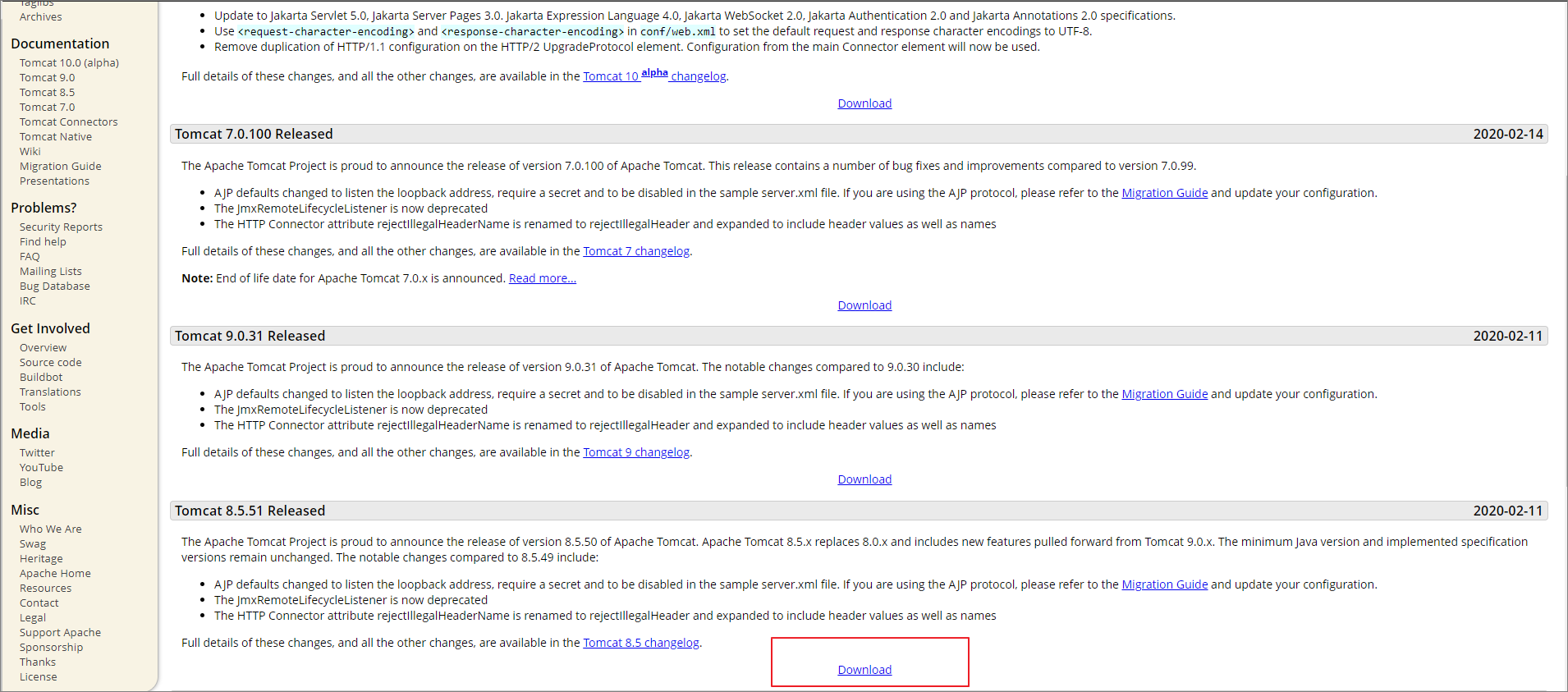Open the Tomcat 8.5 changelog link
The height and width of the screenshot is (692, 1568).
[x=641, y=643]
